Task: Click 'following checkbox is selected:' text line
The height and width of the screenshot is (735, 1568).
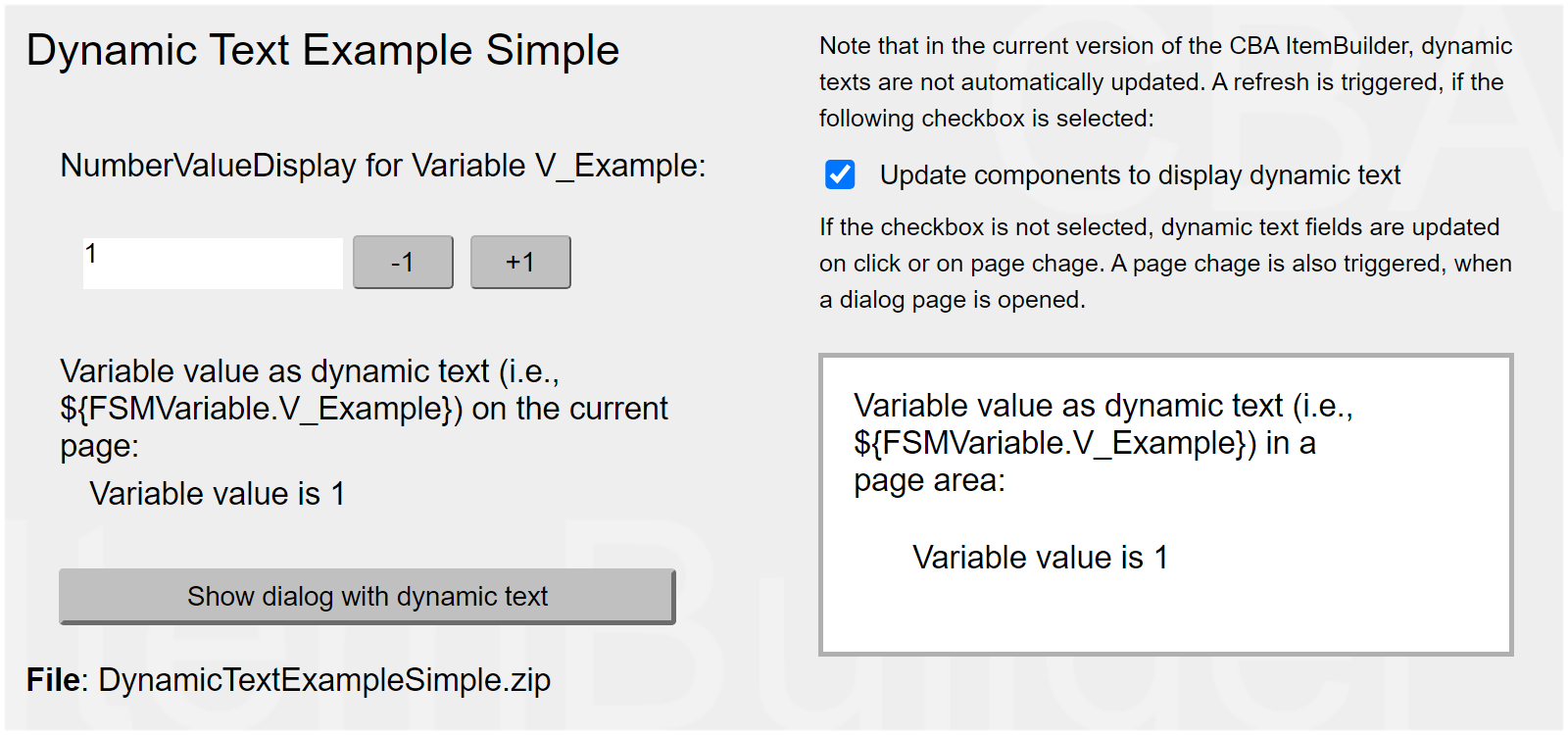Action: (986, 119)
